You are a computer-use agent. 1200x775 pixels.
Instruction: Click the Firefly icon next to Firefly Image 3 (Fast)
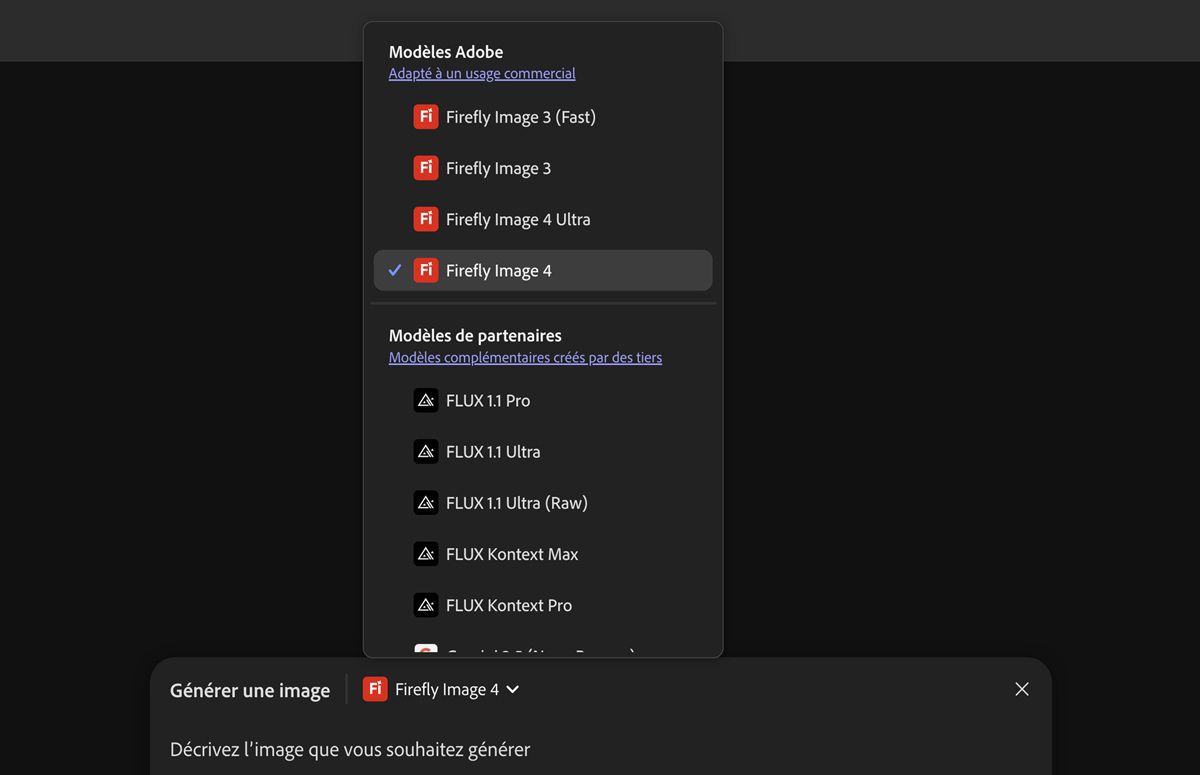coord(426,117)
